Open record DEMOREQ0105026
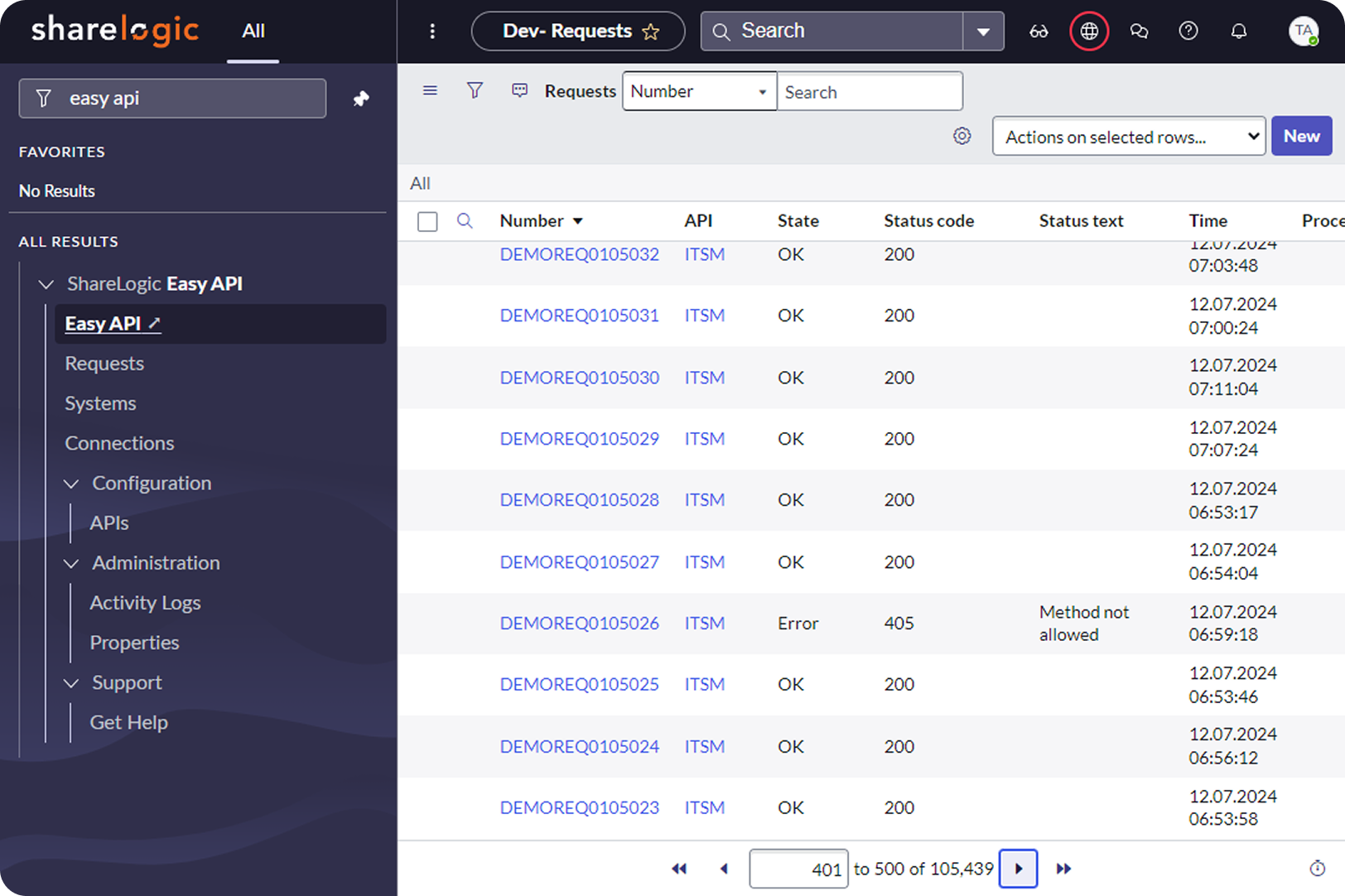 pyautogui.click(x=580, y=623)
